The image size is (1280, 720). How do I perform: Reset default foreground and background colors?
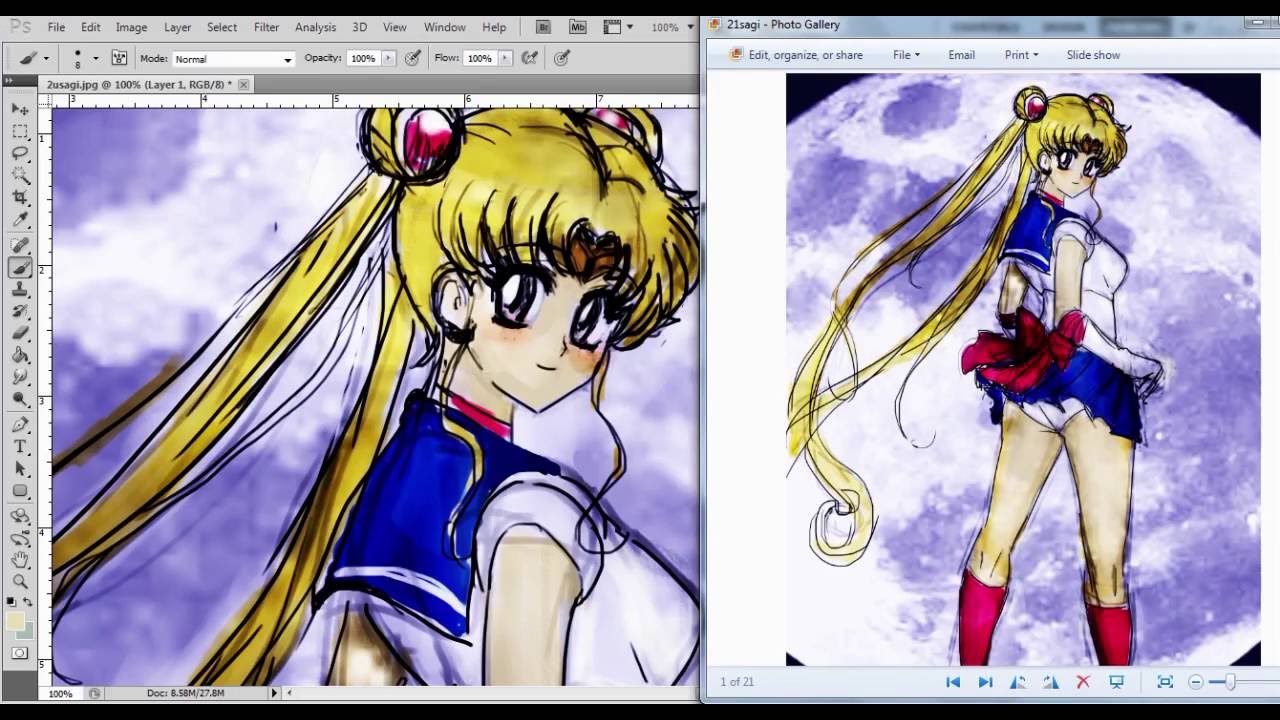(x=12, y=602)
